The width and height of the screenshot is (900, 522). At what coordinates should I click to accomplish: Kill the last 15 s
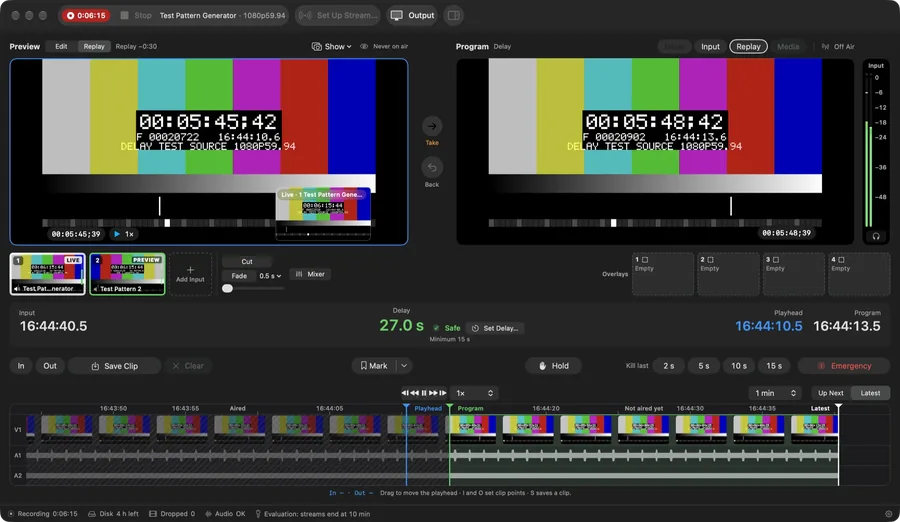[774, 366]
